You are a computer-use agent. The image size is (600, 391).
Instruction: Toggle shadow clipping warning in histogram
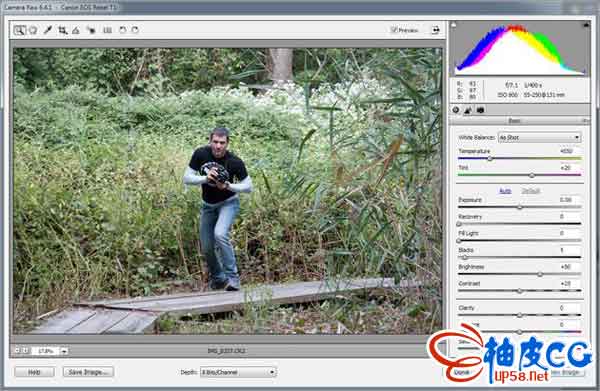[x=453, y=25]
